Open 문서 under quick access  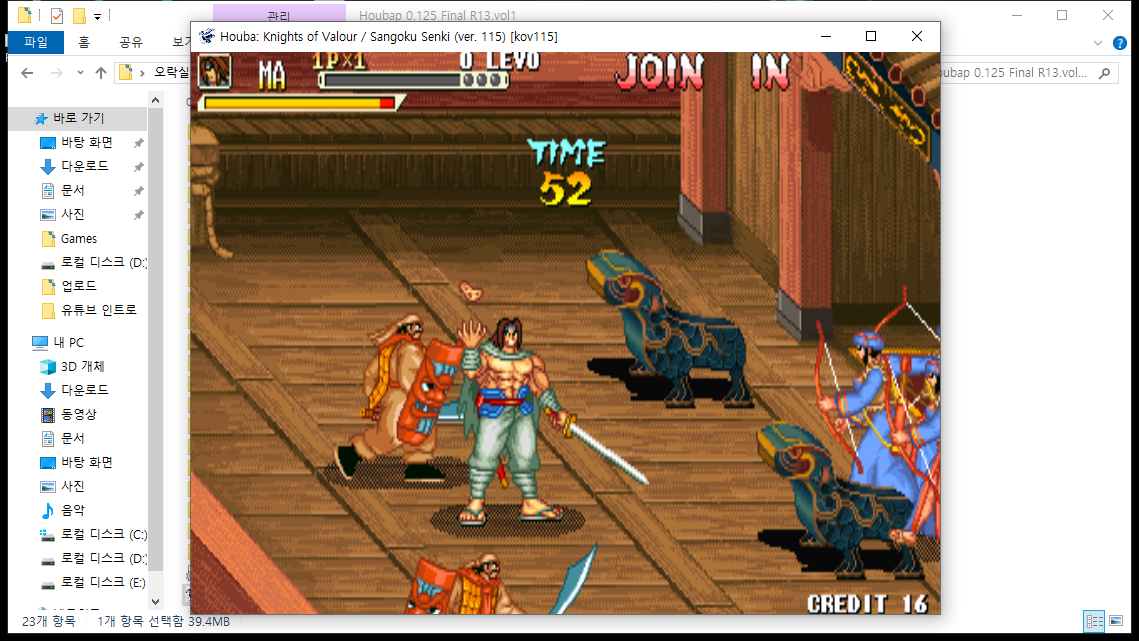(73, 190)
